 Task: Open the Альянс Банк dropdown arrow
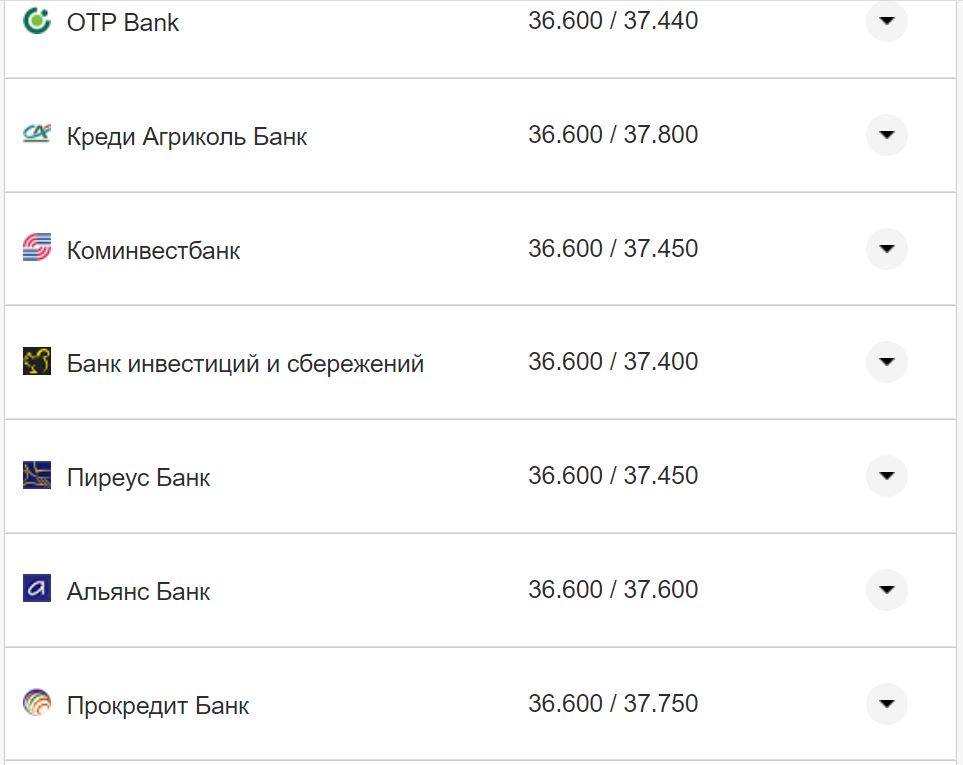point(886,590)
